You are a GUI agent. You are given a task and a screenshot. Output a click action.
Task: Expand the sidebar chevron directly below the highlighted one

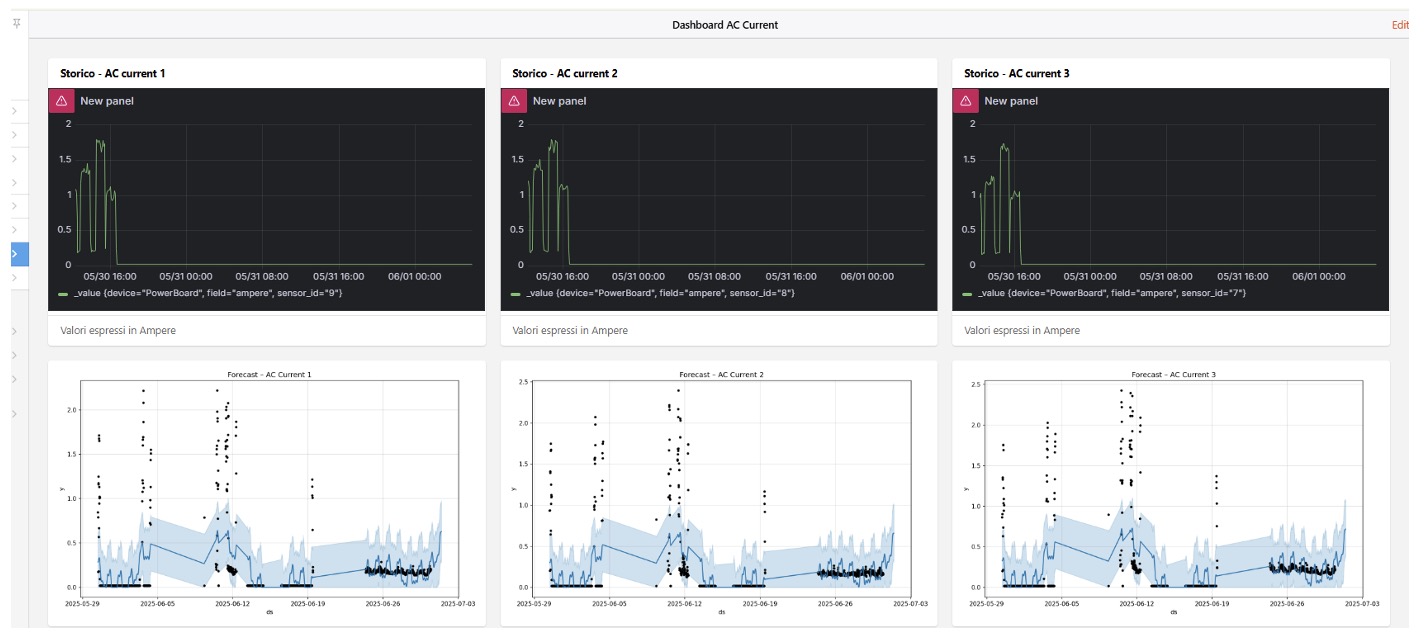coord(14,278)
